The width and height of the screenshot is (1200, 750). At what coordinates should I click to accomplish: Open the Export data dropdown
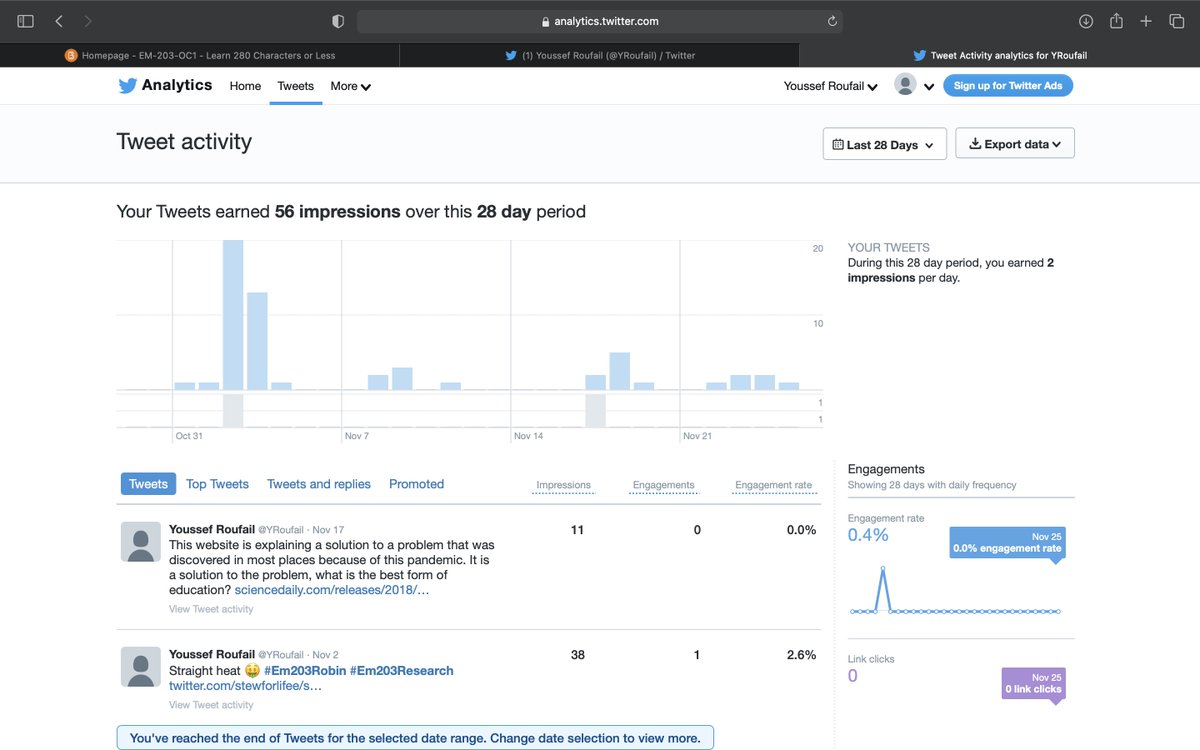coord(1015,144)
